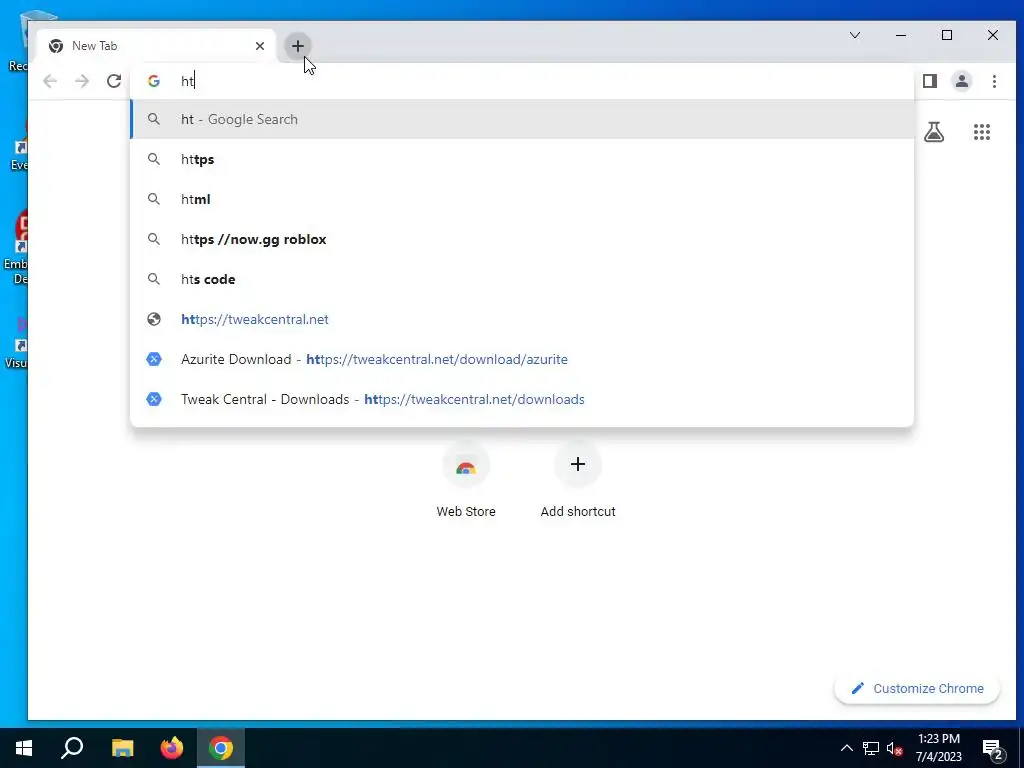Open the Windows Start menu
This screenshot has width=1024, height=768.
[24, 748]
